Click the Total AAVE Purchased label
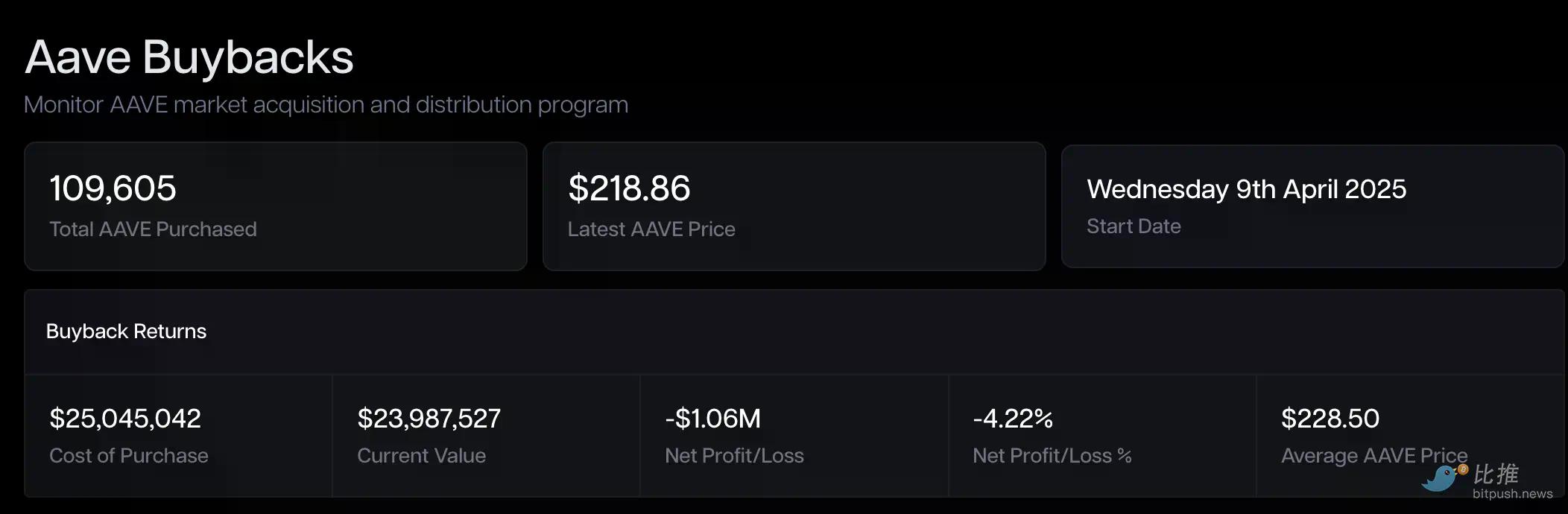The height and width of the screenshot is (514, 1568). tap(153, 229)
